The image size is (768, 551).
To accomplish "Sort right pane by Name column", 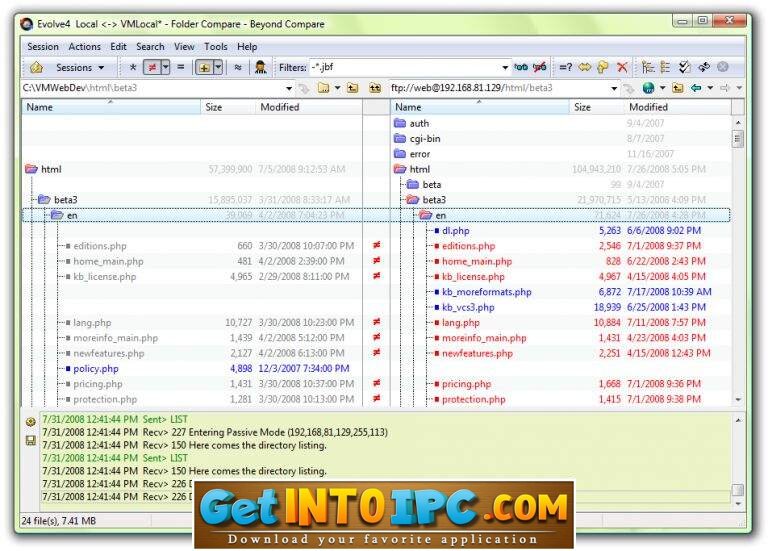I will point(480,107).
